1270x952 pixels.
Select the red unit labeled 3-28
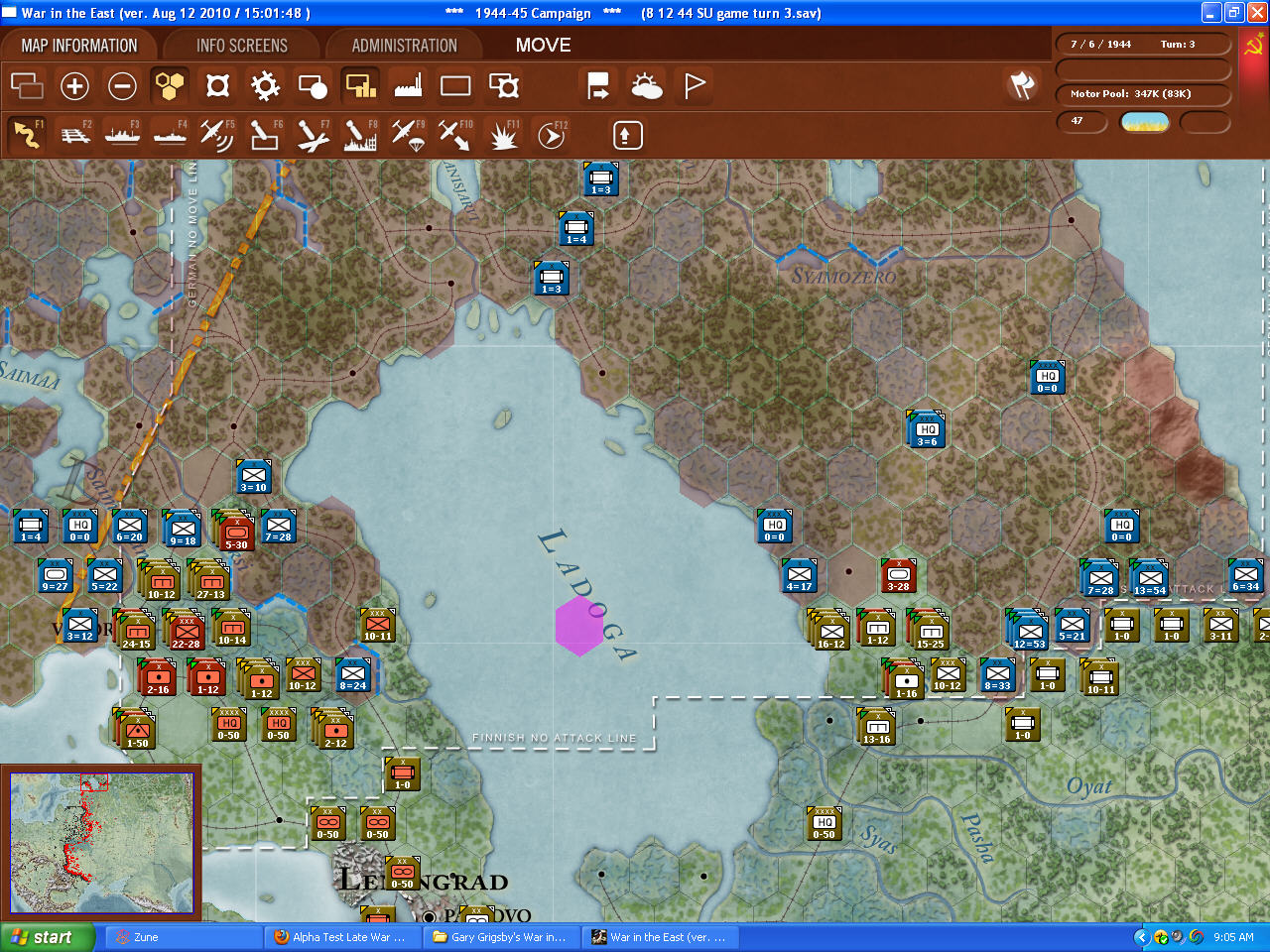(898, 576)
